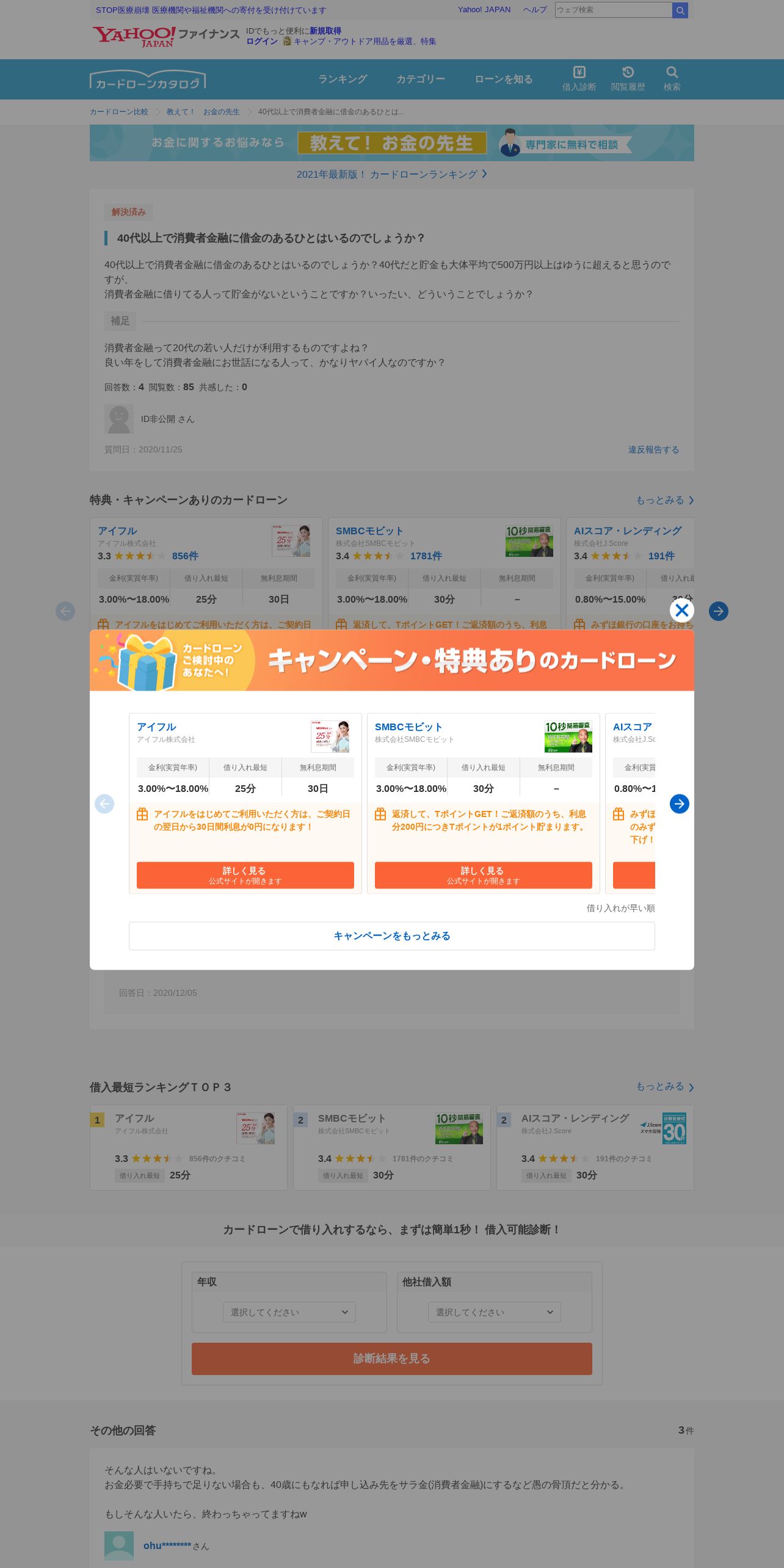The height and width of the screenshot is (1568, 784).
Task: Click アイフル rank 1 card in ranking
Action: tap(189, 1147)
